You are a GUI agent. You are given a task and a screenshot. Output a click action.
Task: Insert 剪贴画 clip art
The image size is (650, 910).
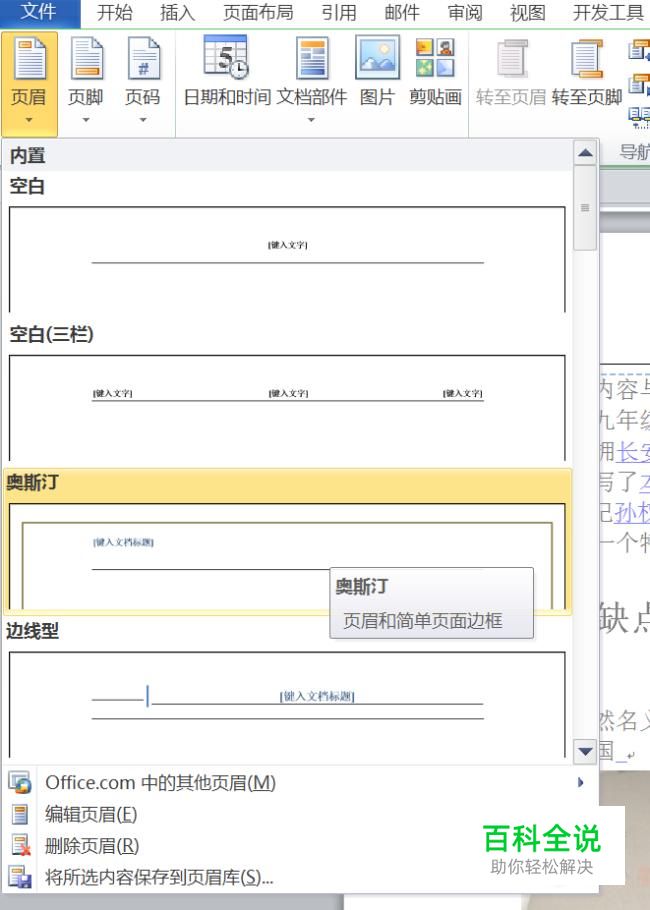click(x=435, y=71)
